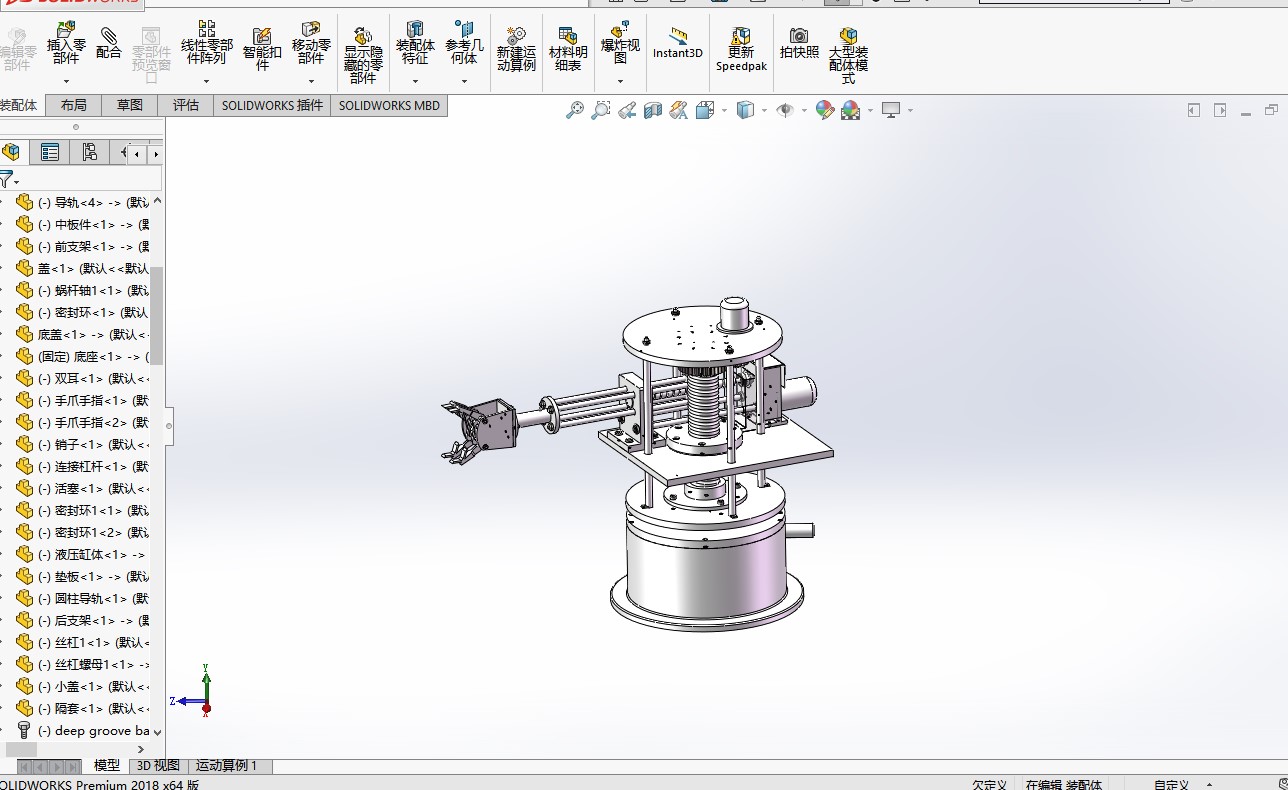The height and width of the screenshot is (790, 1288).
Task: Click Smart Fasteners (智能扣件) icon
Action: coord(262,50)
